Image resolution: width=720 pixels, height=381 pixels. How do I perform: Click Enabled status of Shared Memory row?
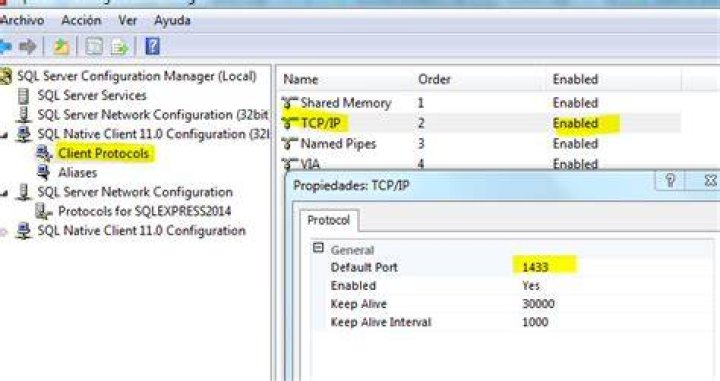point(575,103)
